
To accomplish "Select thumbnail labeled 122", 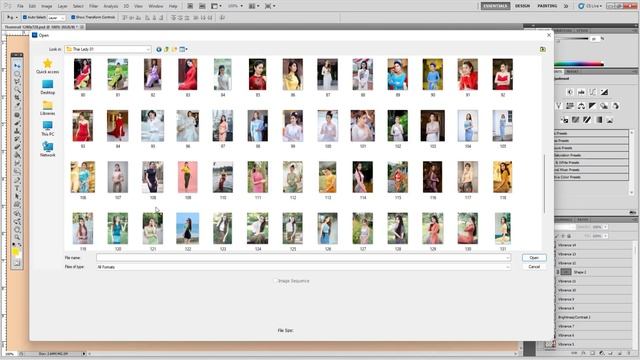I will click(188, 231).
